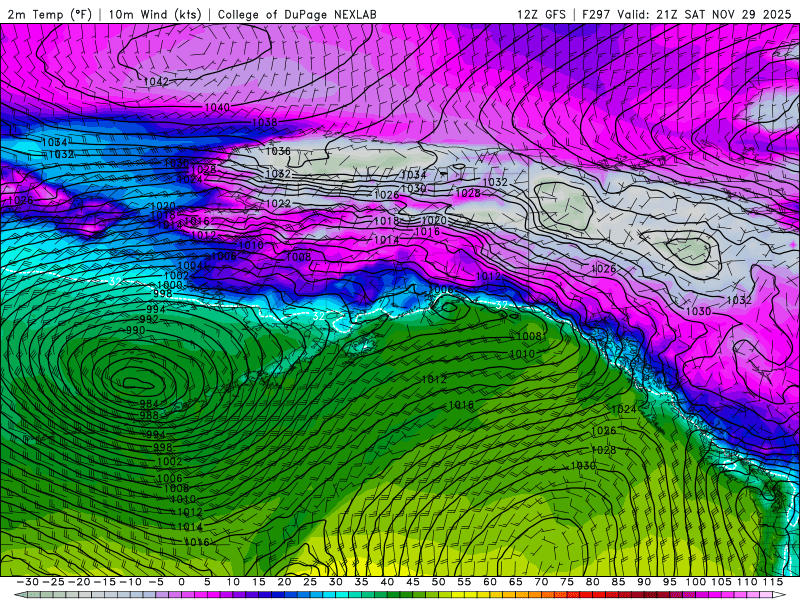Click the 115 label on the temperature scale
The image size is (800, 600).
pos(772,582)
